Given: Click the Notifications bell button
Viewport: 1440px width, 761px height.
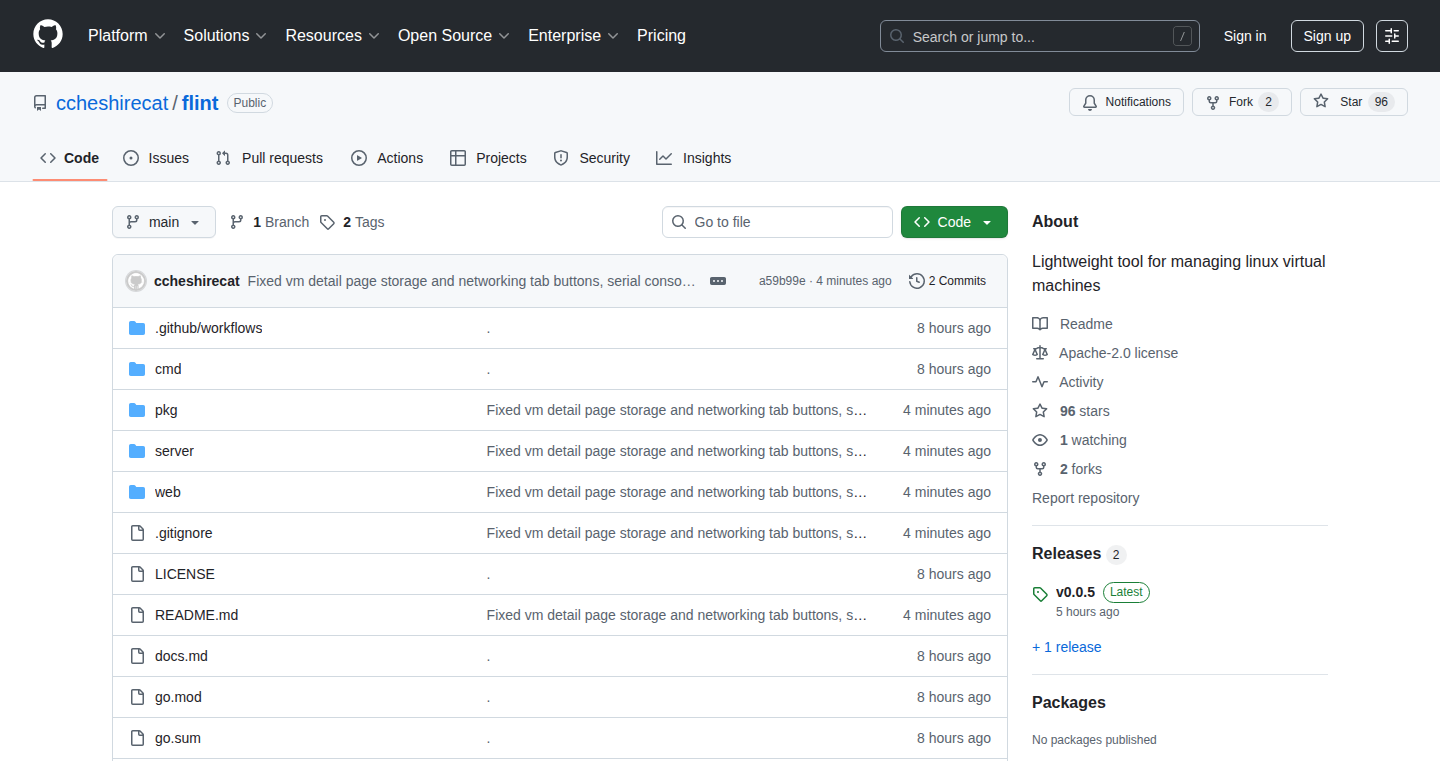Looking at the screenshot, I should (1126, 102).
